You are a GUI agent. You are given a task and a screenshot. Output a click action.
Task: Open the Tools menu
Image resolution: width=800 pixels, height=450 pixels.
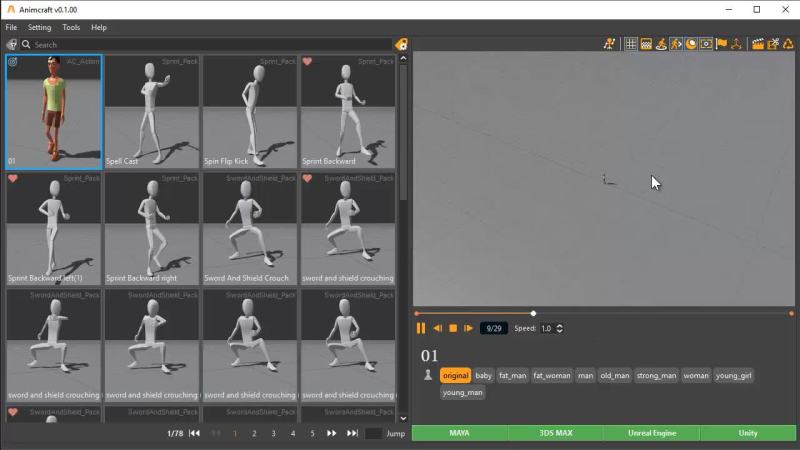point(71,28)
